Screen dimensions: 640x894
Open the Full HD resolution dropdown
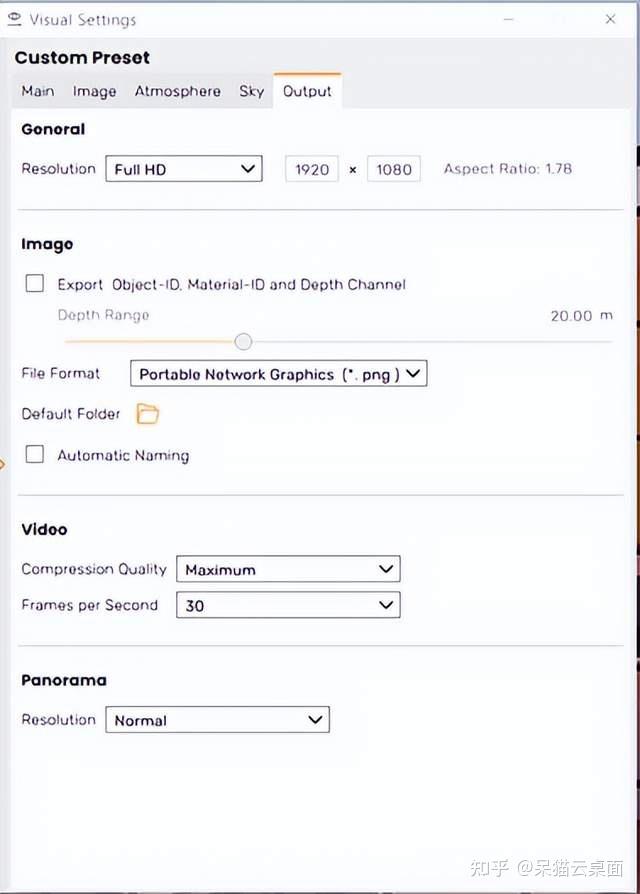tap(183, 169)
